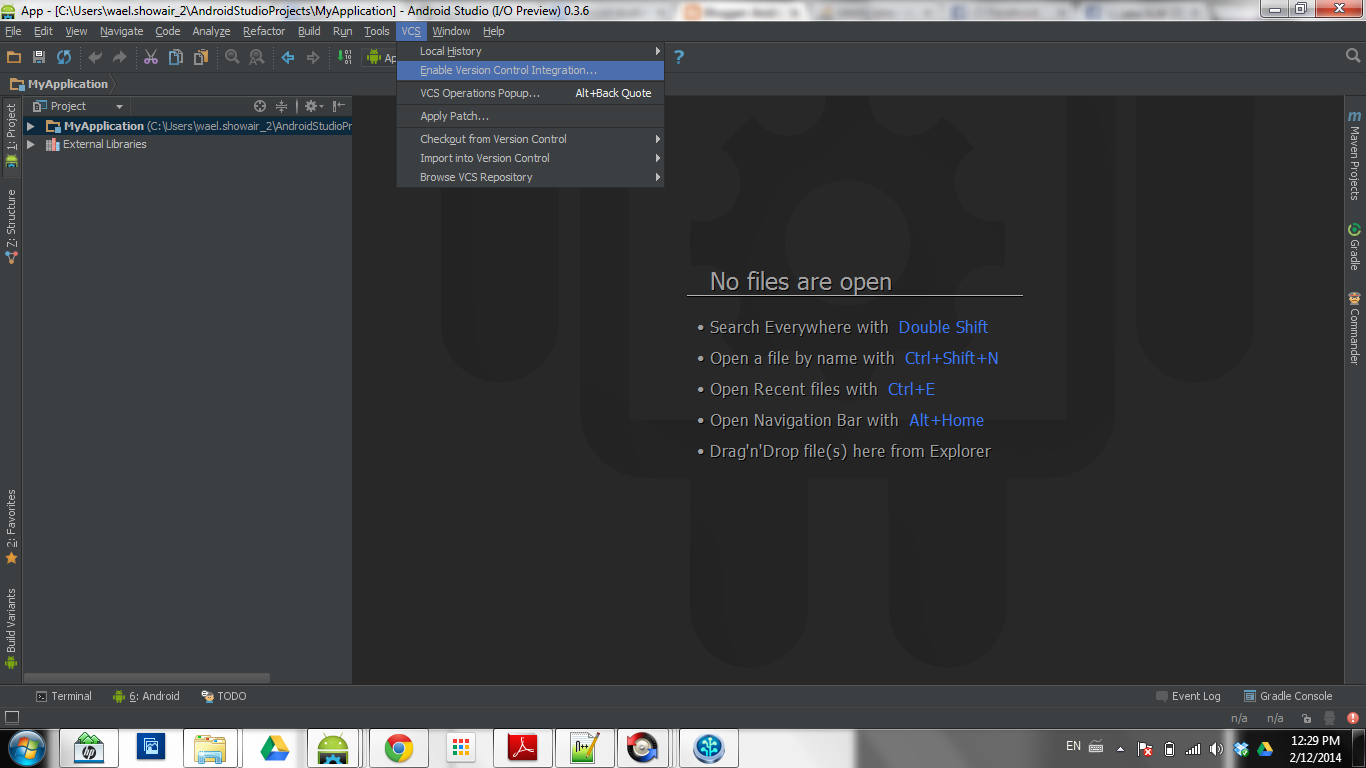The width and height of the screenshot is (1366, 768).
Task: Click the Save All floppy icon
Action: tap(39, 57)
